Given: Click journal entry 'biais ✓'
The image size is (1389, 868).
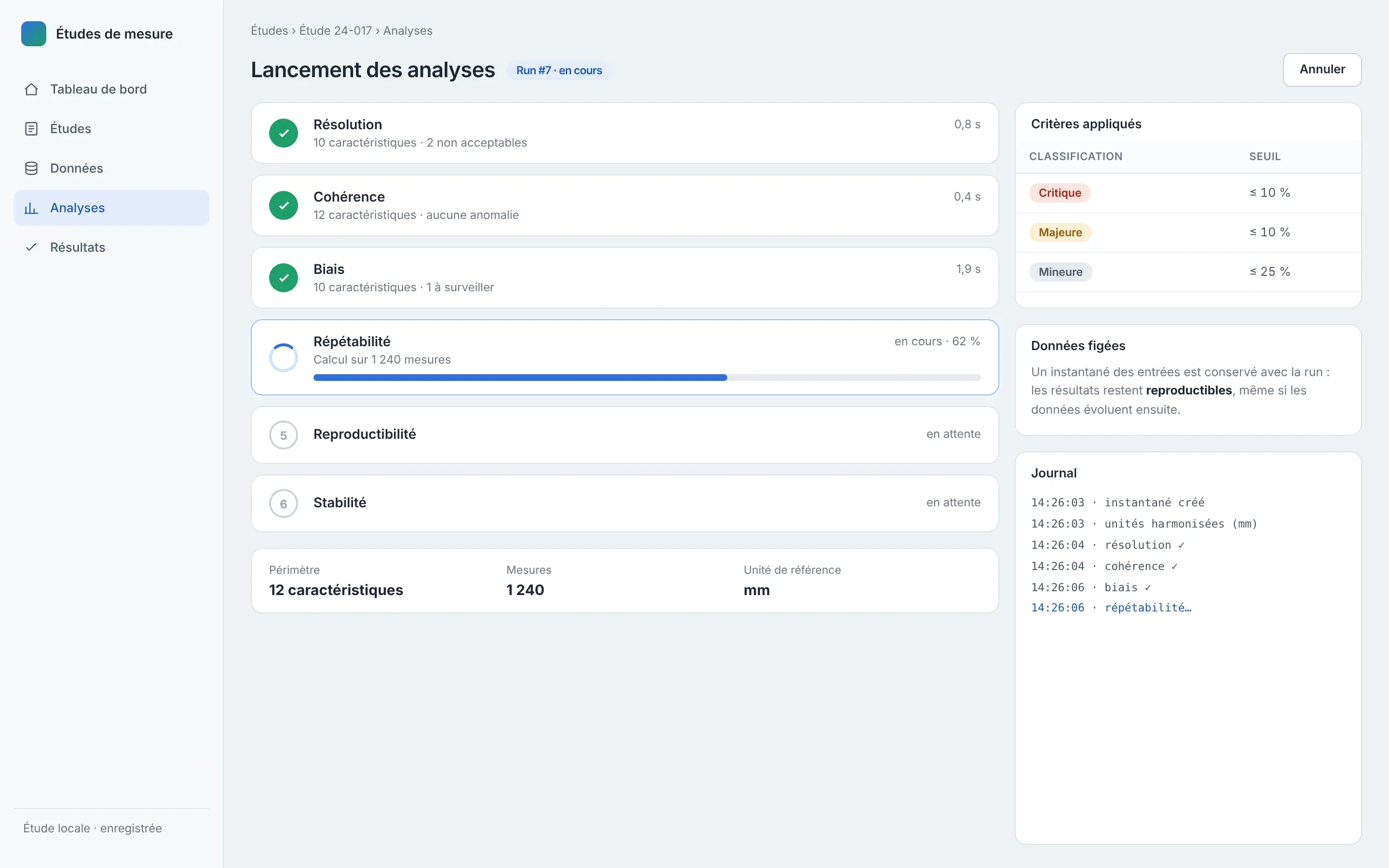Looking at the screenshot, I should tap(1091, 587).
